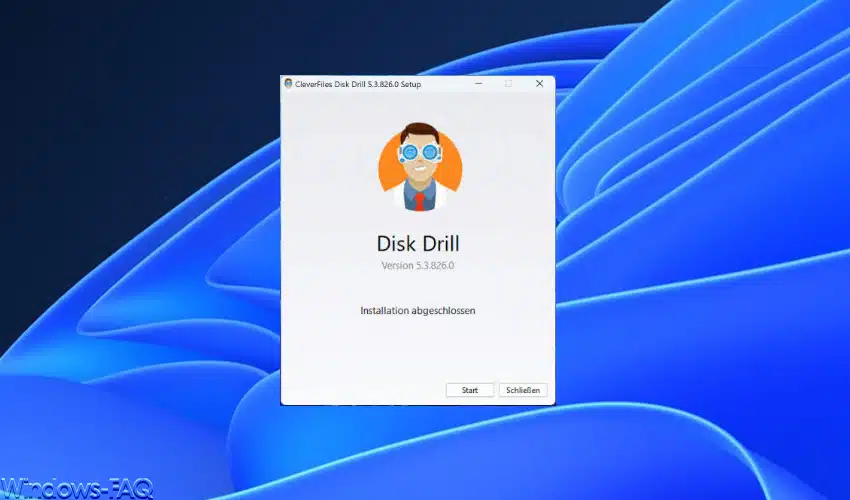Click the "Version 5.3.826.0" text
The image size is (850, 500).
[417, 266]
